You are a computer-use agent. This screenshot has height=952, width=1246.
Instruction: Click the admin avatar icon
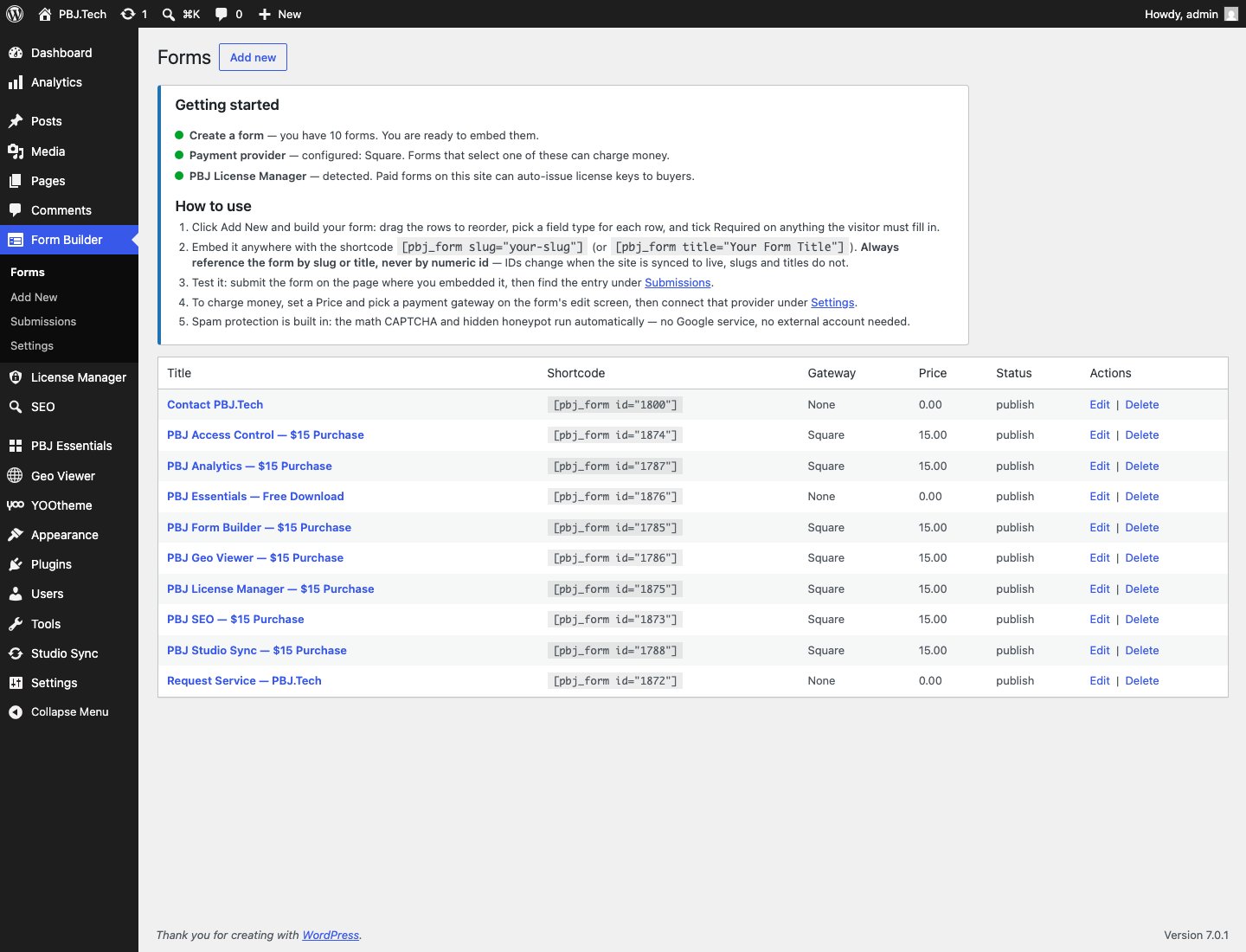(x=1231, y=14)
